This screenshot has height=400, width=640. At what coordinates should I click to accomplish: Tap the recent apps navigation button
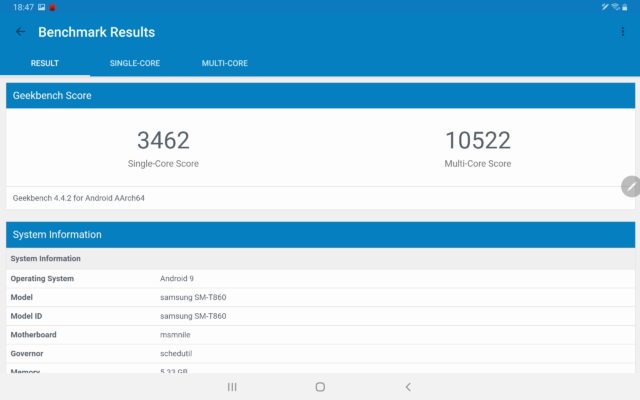click(232, 387)
